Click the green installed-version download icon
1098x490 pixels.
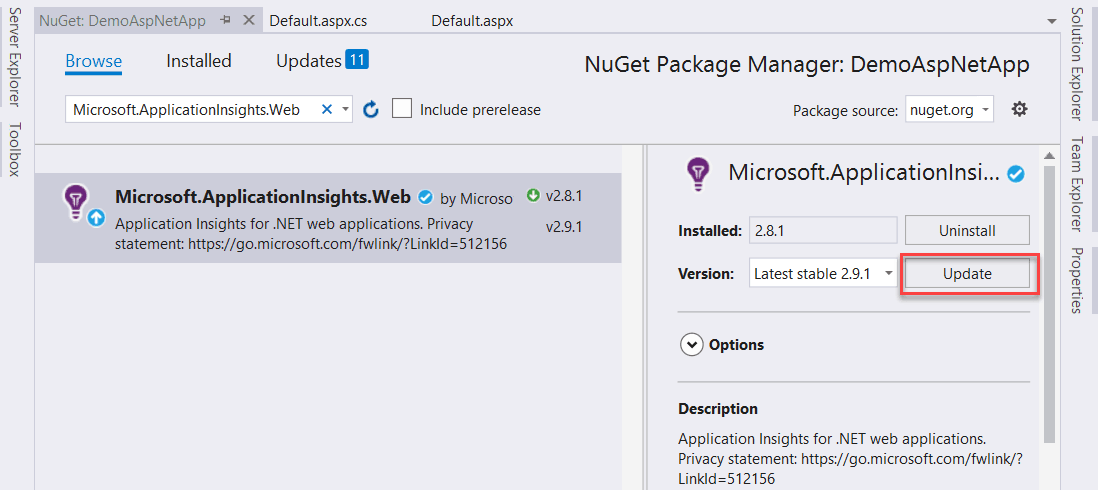534,196
